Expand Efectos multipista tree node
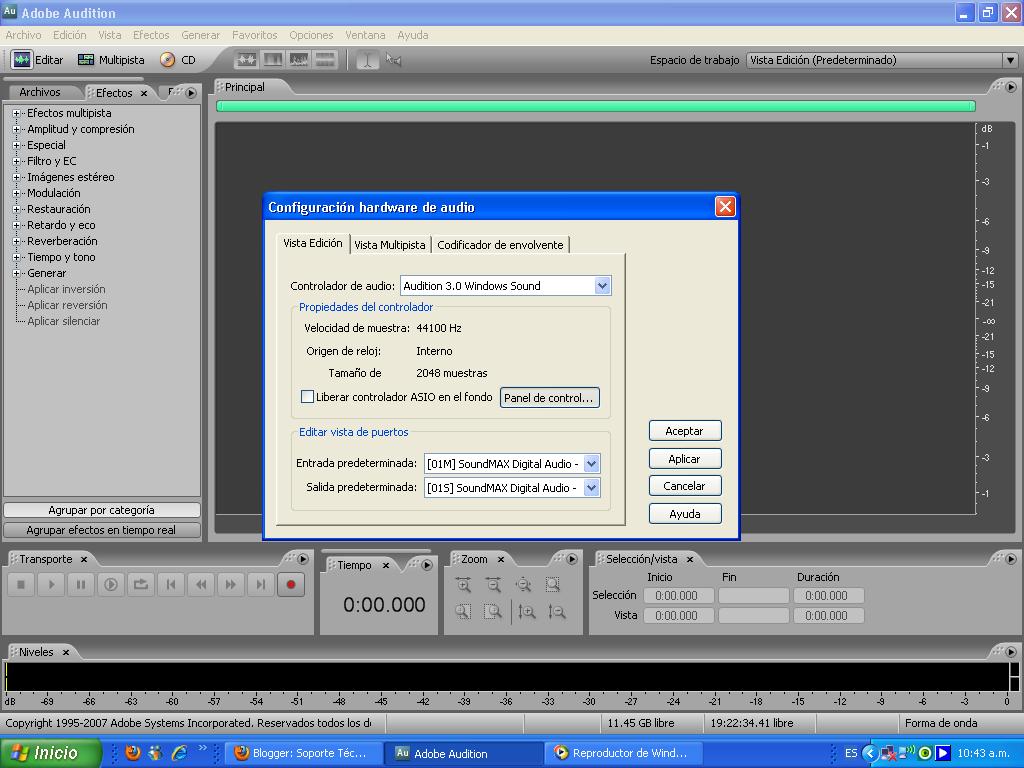Screen dimensions: 1024x768 [x=16, y=114]
